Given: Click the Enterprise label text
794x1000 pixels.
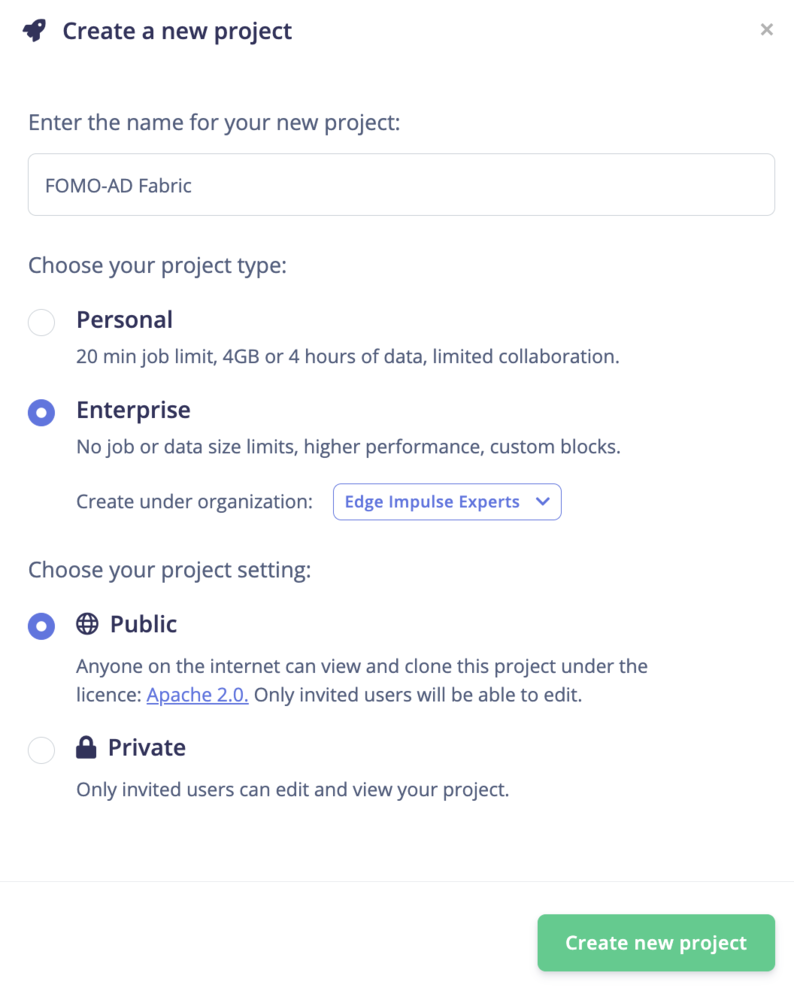Looking at the screenshot, I should [x=133, y=410].
